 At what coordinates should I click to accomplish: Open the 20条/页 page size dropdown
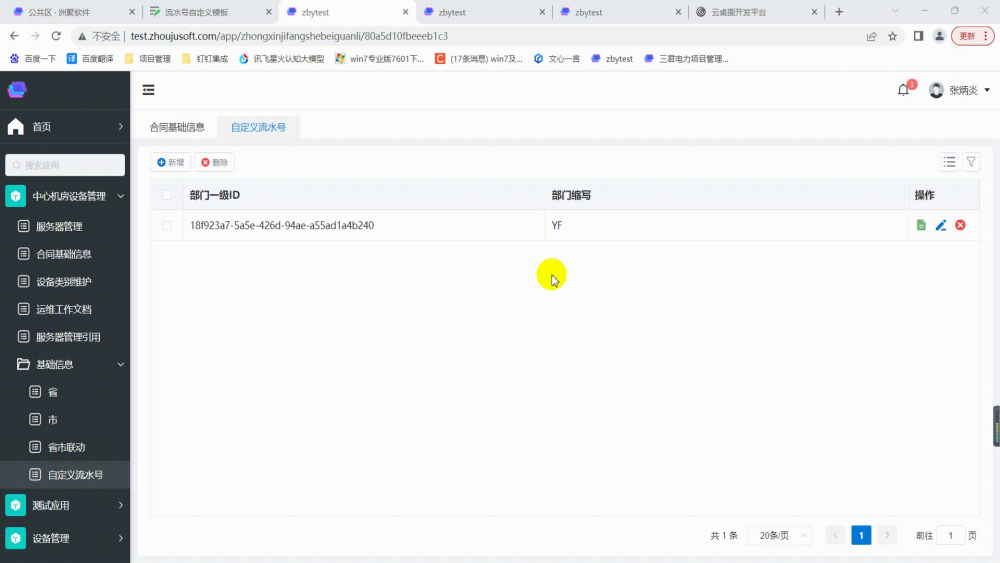[779, 535]
